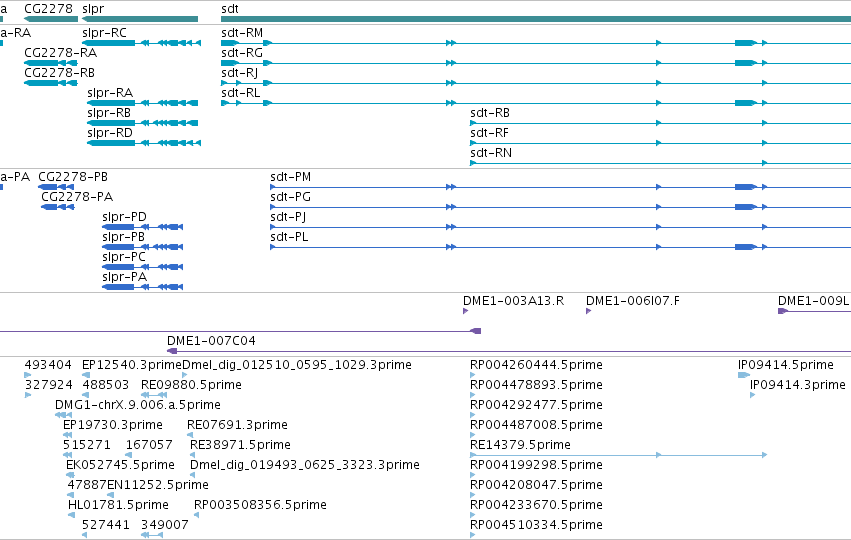Select the DMG1-chrX.9.006.a.5prime glyph
851x540 pixels.
coord(63,416)
